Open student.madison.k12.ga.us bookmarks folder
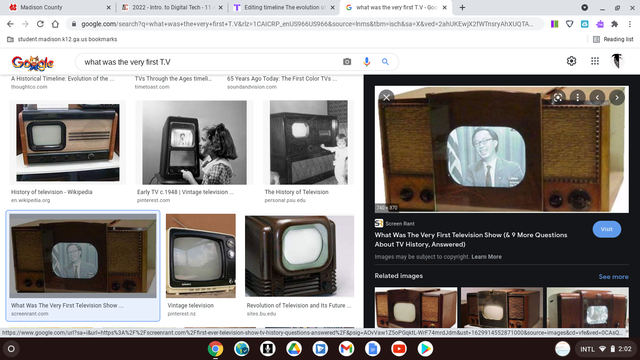 coord(62,39)
